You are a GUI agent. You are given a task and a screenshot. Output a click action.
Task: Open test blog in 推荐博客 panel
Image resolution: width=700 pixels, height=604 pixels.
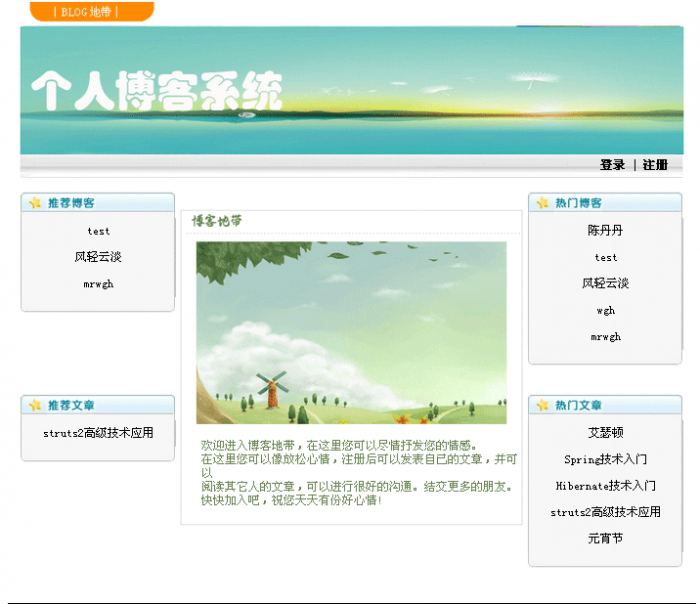click(98, 231)
